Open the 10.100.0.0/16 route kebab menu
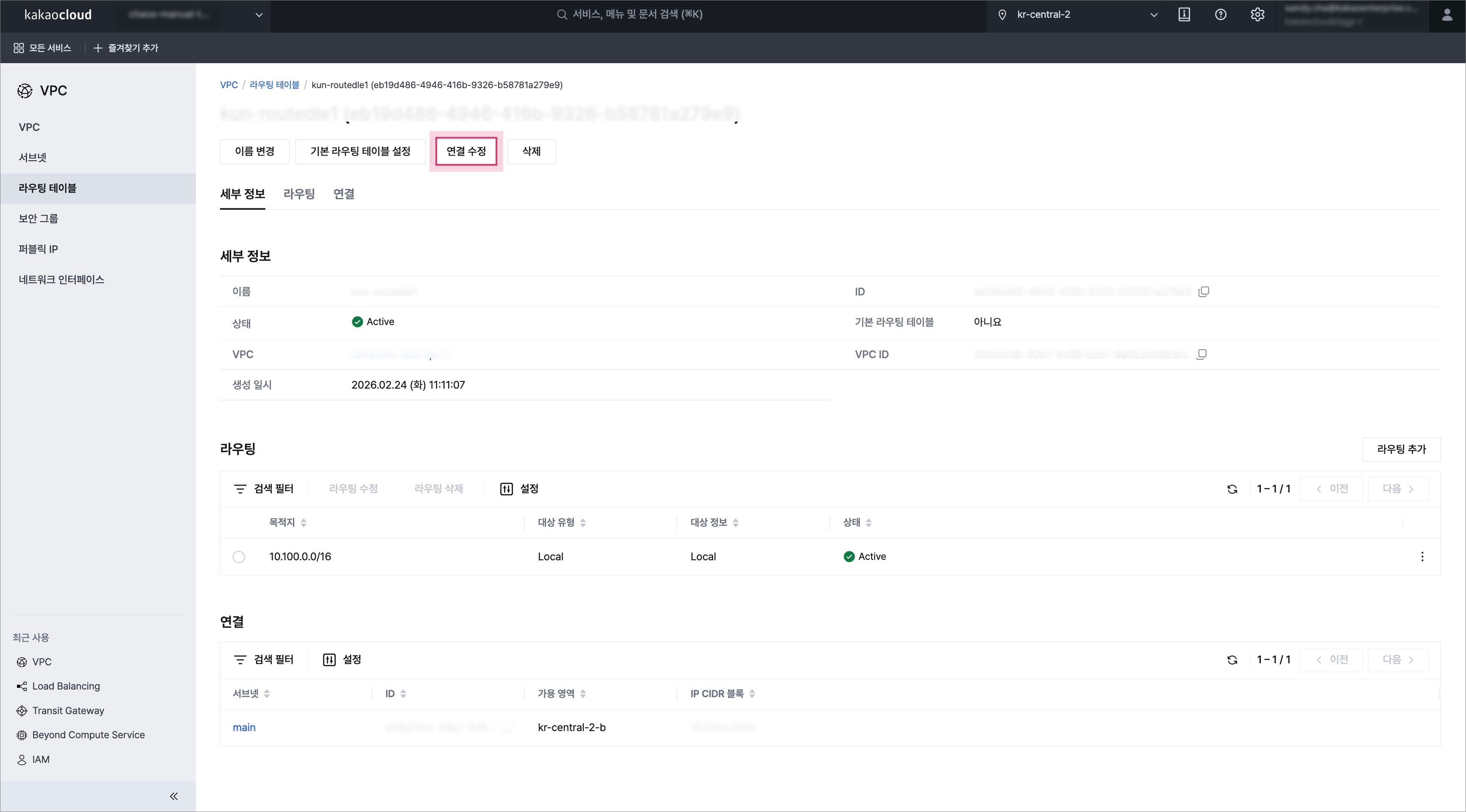 coord(1422,556)
